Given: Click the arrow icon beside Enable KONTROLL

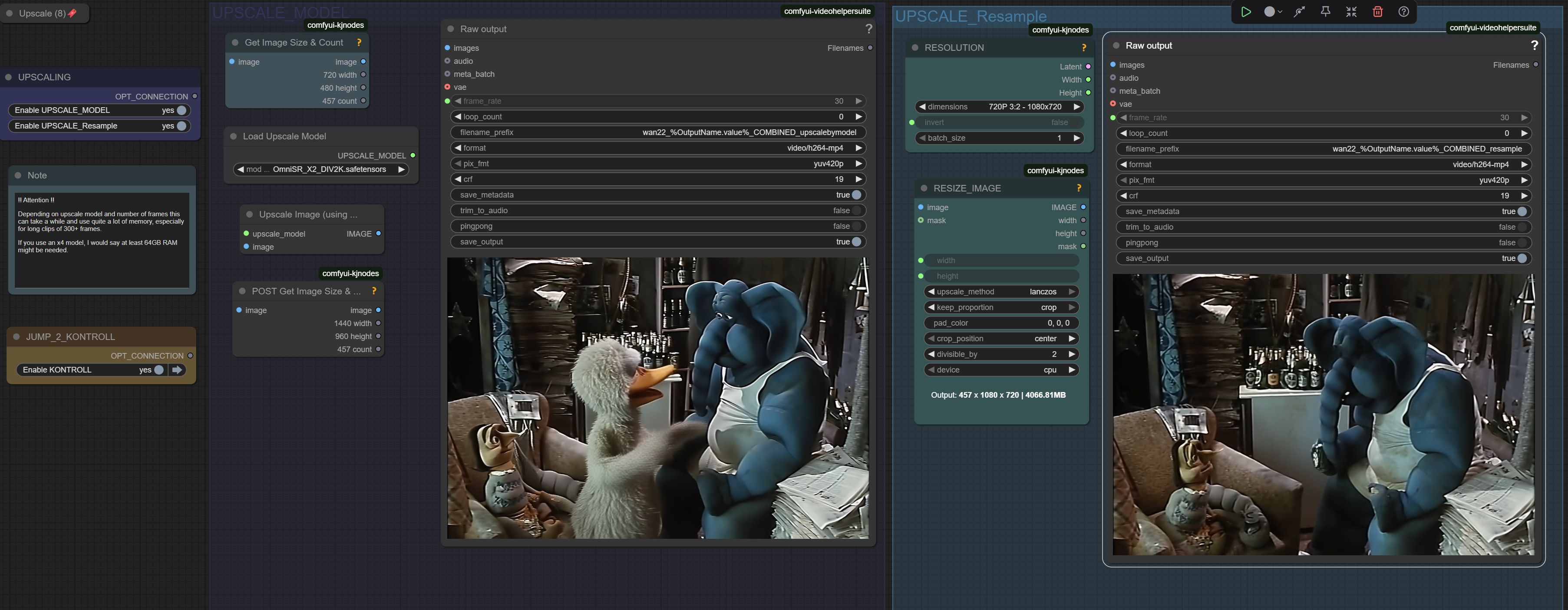Looking at the screenshot, I should (x=177, y=369).
